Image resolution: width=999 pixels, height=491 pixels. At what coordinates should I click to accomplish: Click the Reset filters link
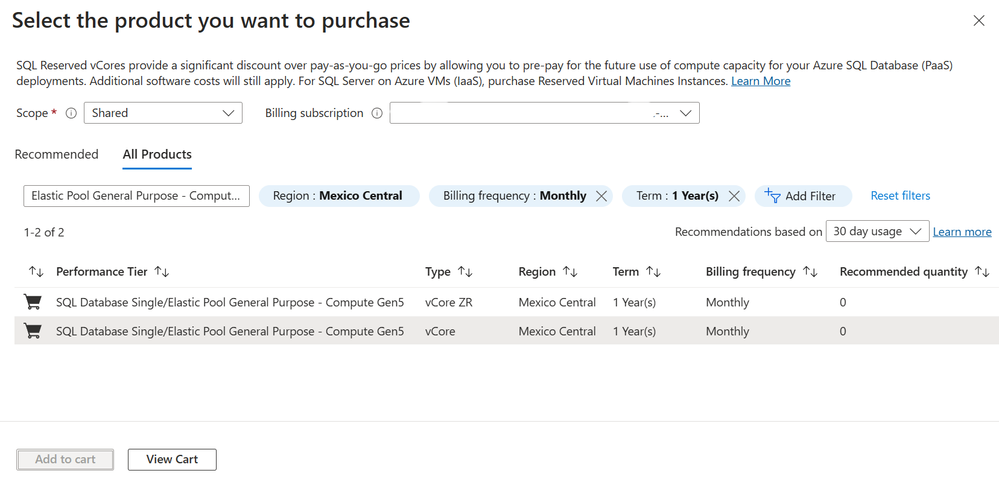coord(900,196)
